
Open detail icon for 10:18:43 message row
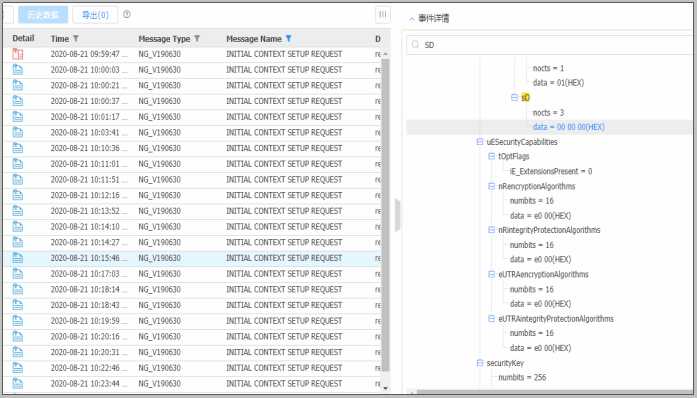[18, 305]
